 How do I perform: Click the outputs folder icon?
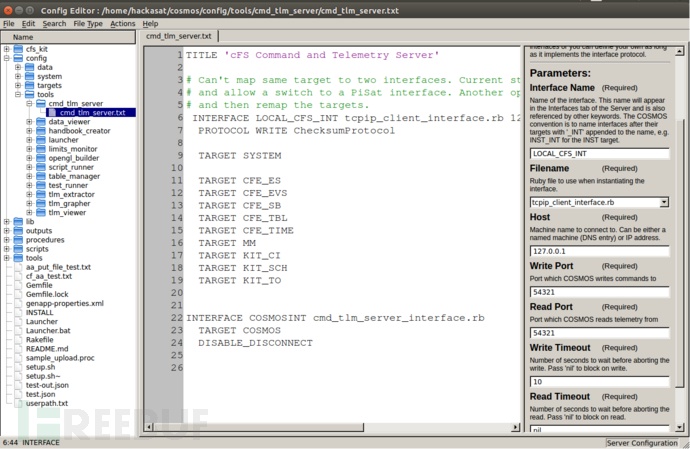point(18,230)
